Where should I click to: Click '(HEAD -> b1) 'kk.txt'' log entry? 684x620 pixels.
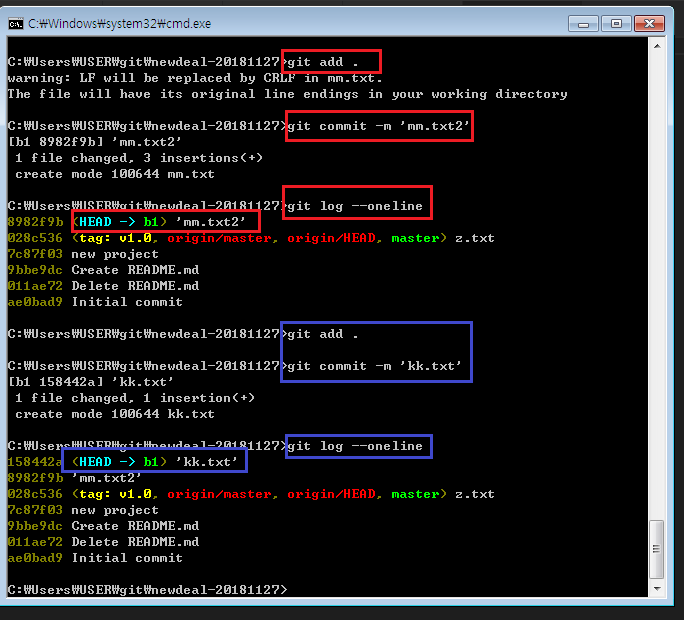(155, 462)
